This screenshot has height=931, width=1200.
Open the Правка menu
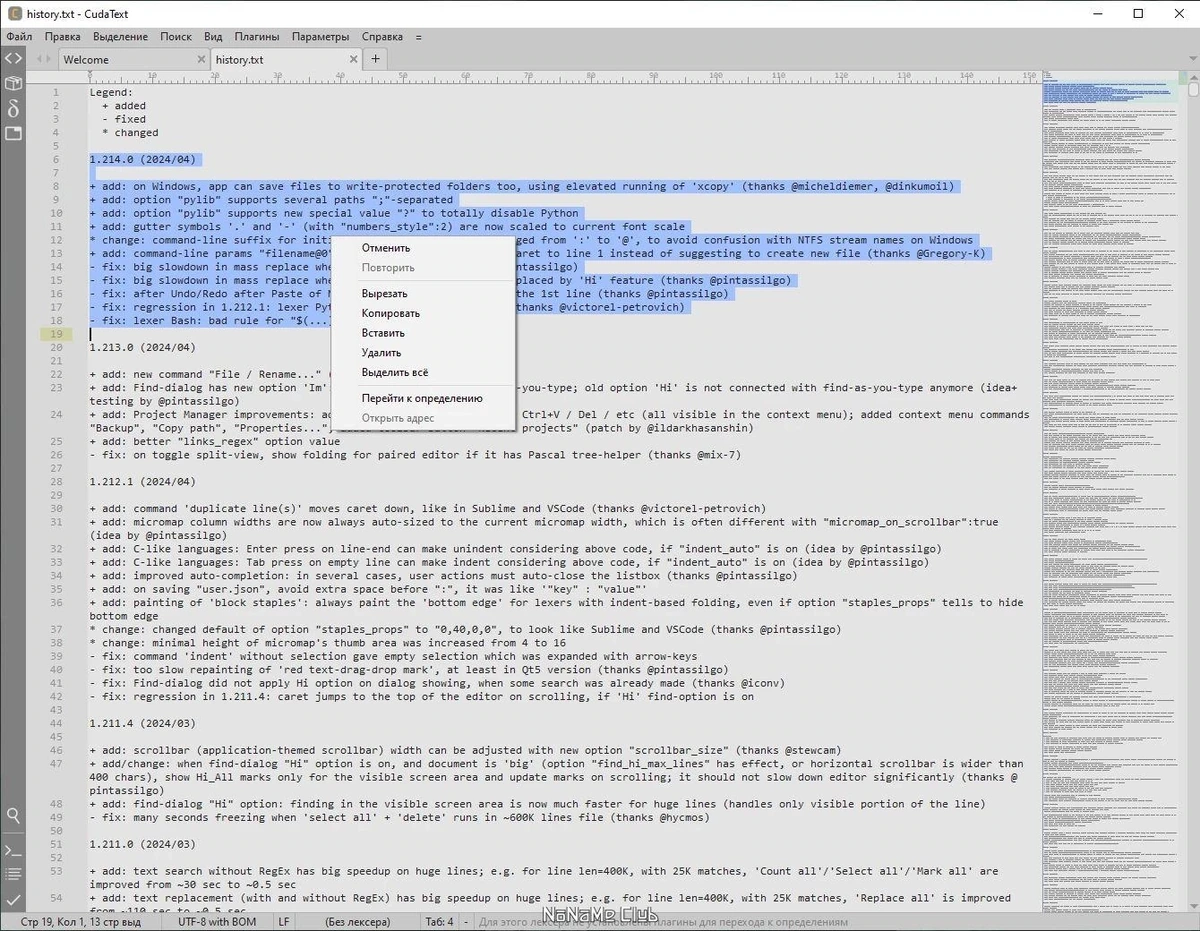pos(63,36)
